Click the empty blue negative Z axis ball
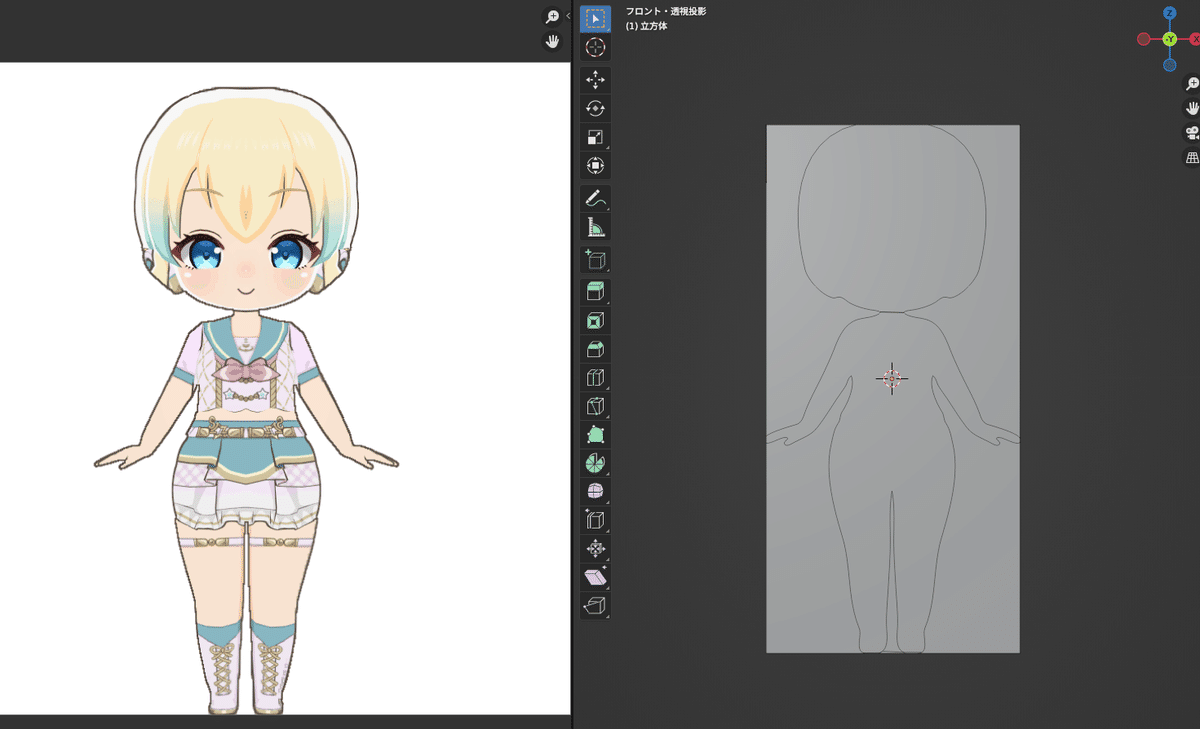1200x729 pixels. click(x=1169, y=65)
